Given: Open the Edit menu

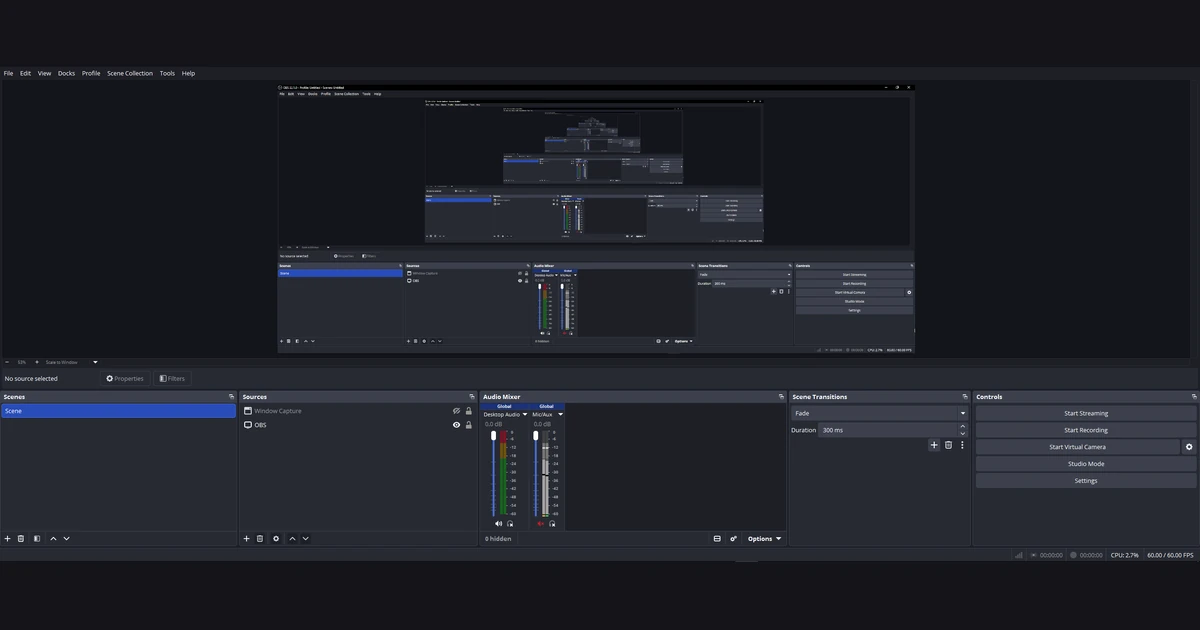Looking at the screenshot, I should (x=25, y=73).
